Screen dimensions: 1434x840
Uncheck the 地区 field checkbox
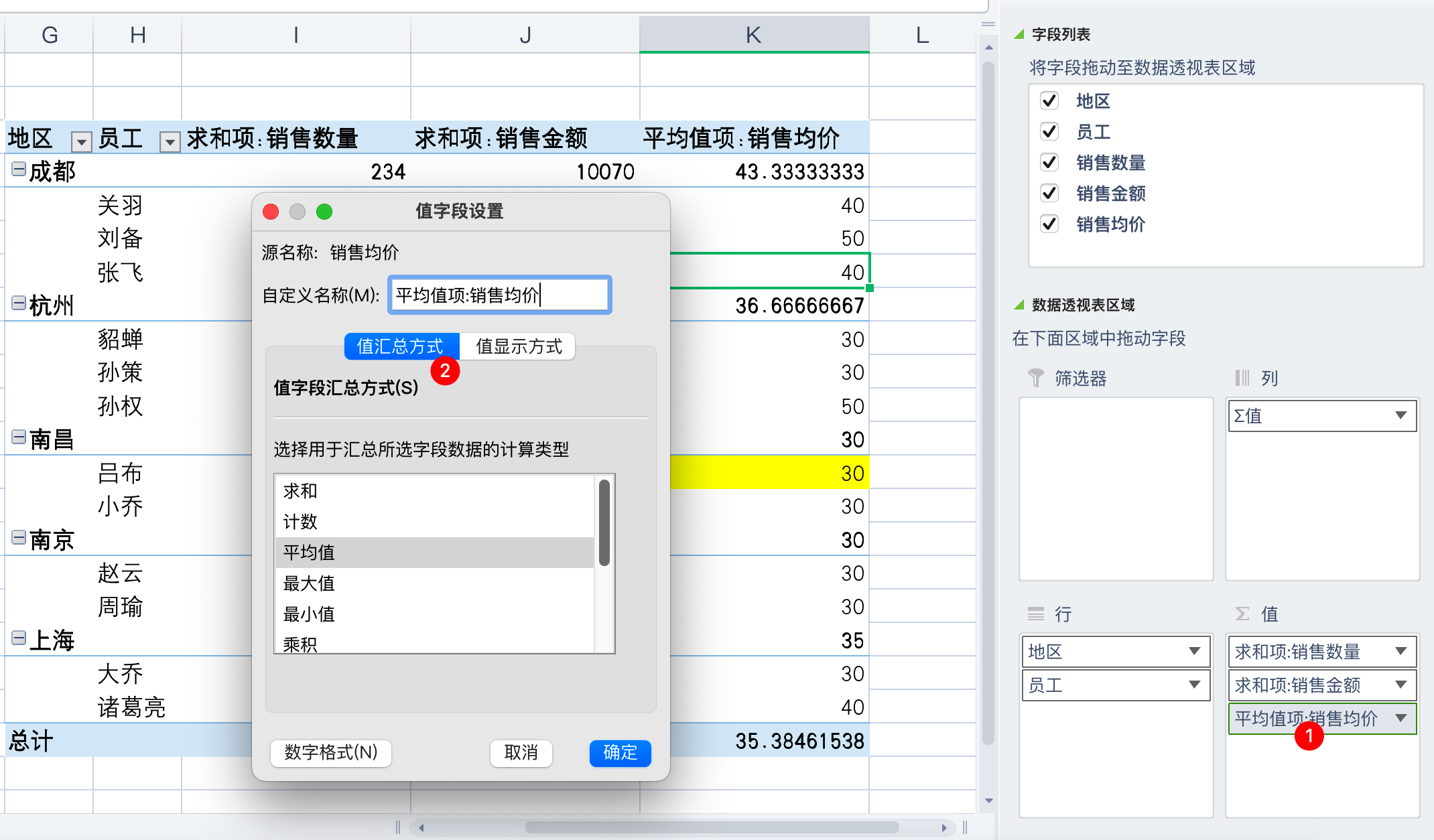click(1049, 101)
